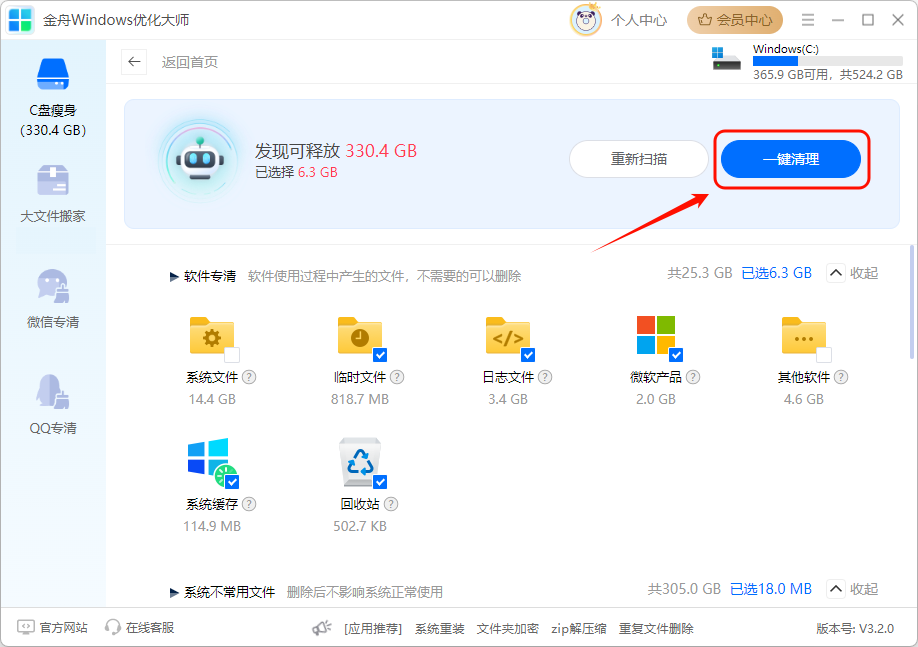The height and width of the screenshot is (647, 918).
Task: Click the vertical scrollbar thumb
Action: (911, 302)
